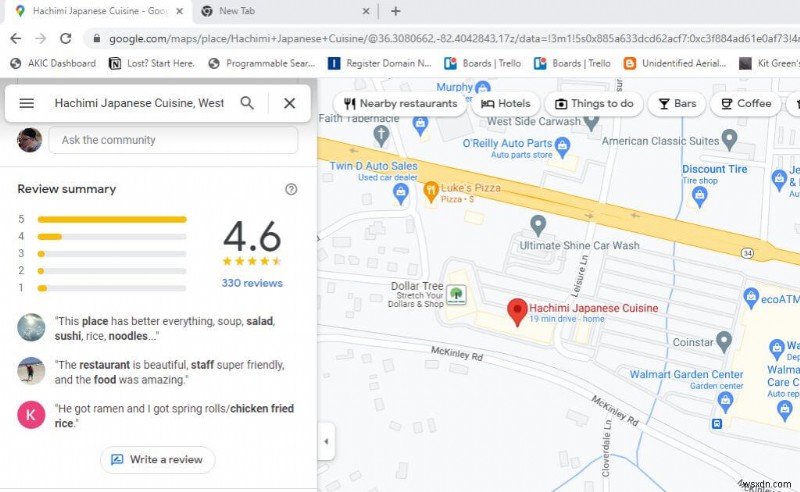Filter map by Hotels chip

pyautogui.click(x=505, y=104)
